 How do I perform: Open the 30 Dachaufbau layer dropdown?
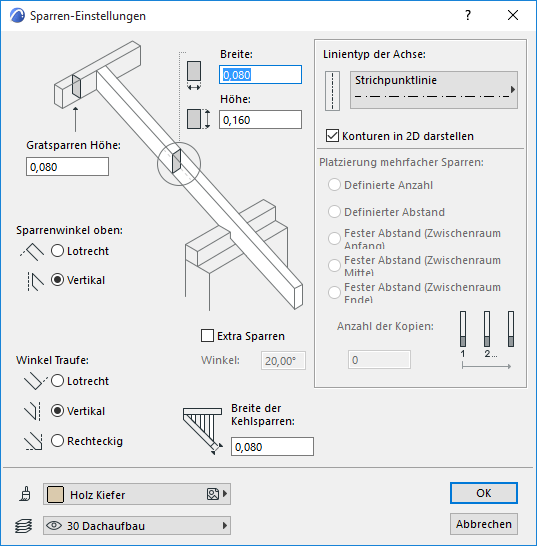(137, 525)
